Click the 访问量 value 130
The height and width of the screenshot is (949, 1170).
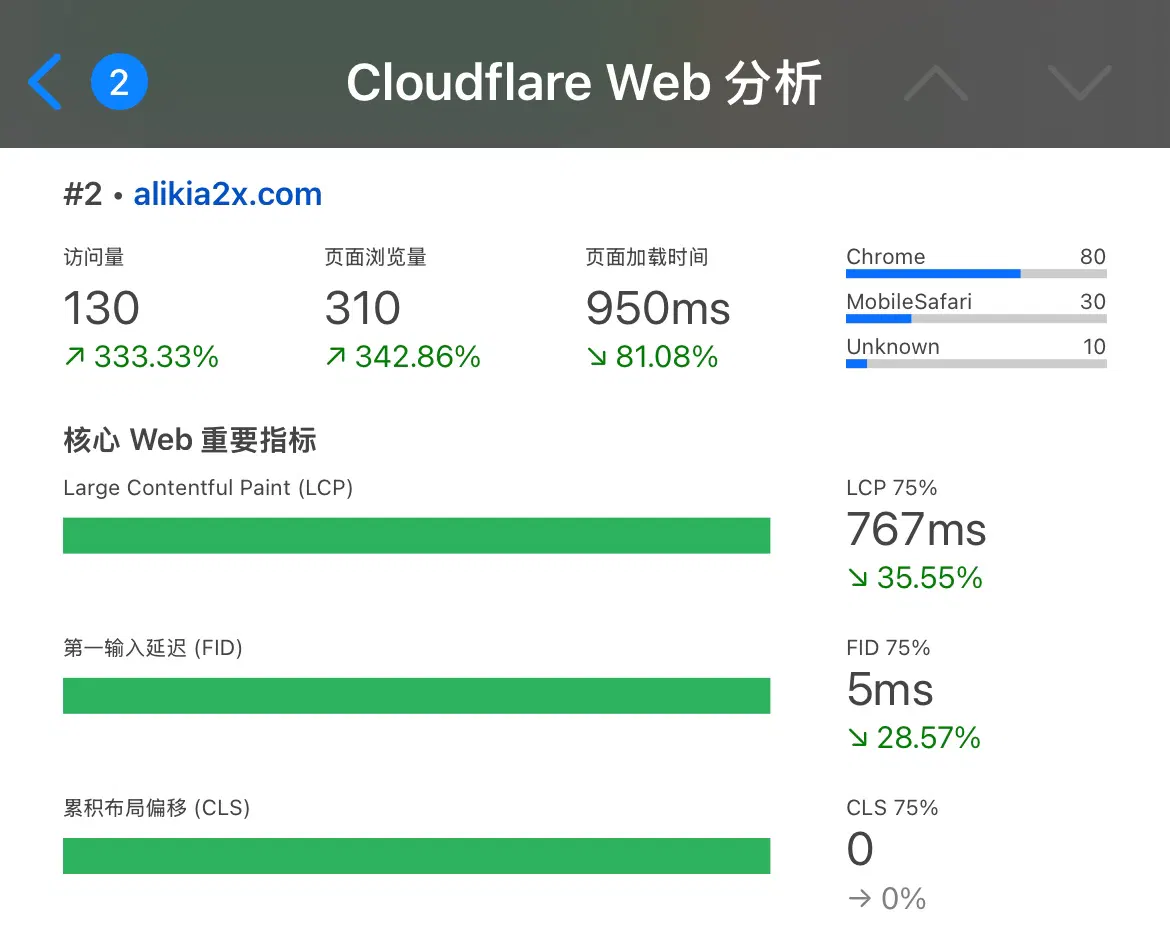[x=101, y=309]
